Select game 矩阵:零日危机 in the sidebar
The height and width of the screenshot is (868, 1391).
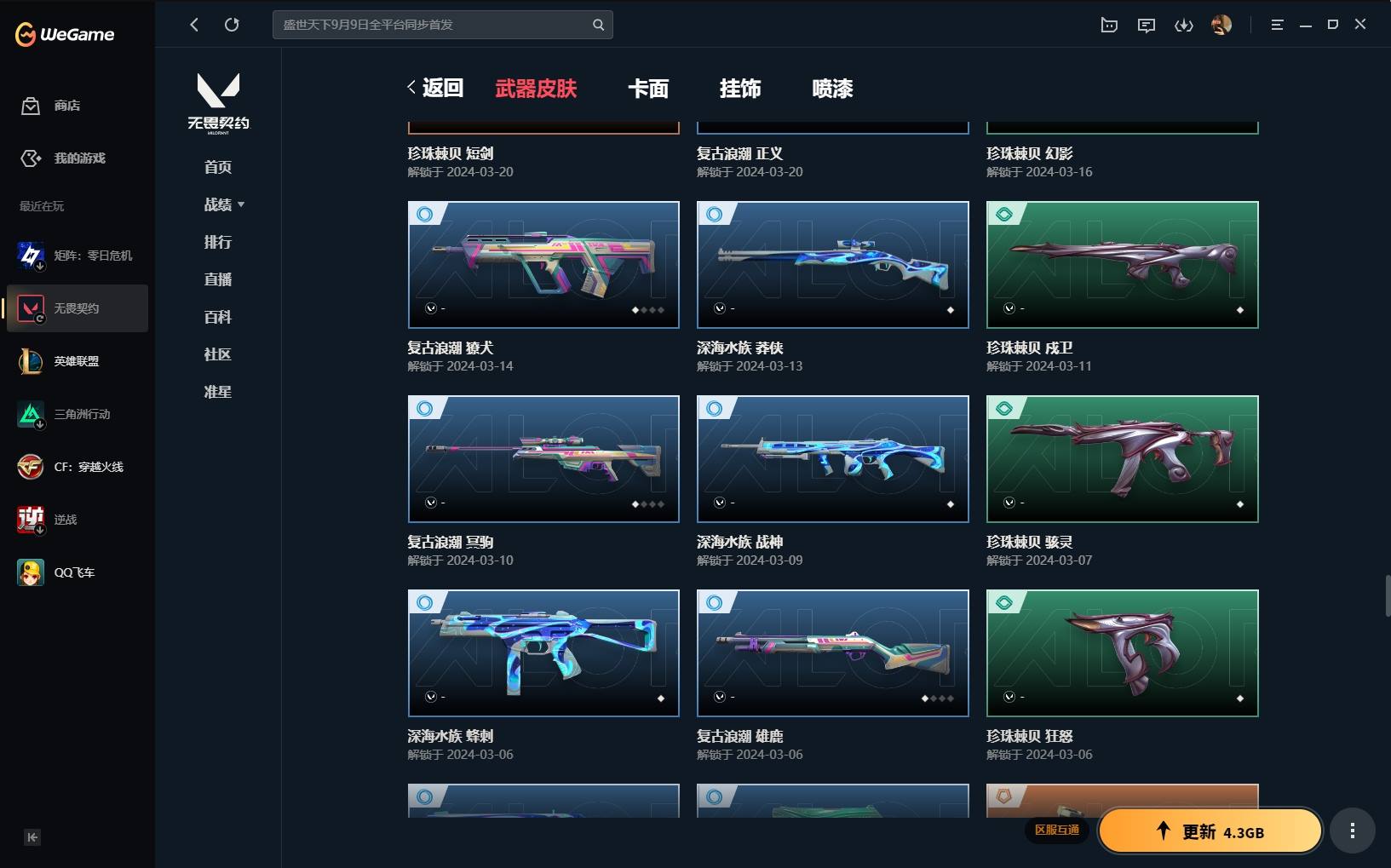click(77, 256)
